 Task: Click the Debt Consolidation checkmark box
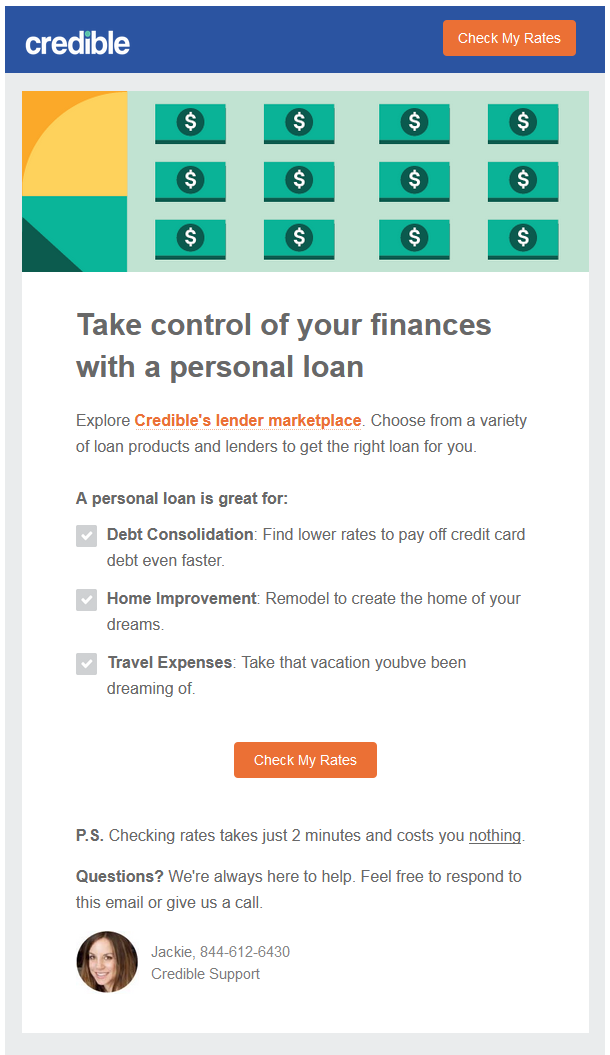pyautogui.click(x=87, y=536)
